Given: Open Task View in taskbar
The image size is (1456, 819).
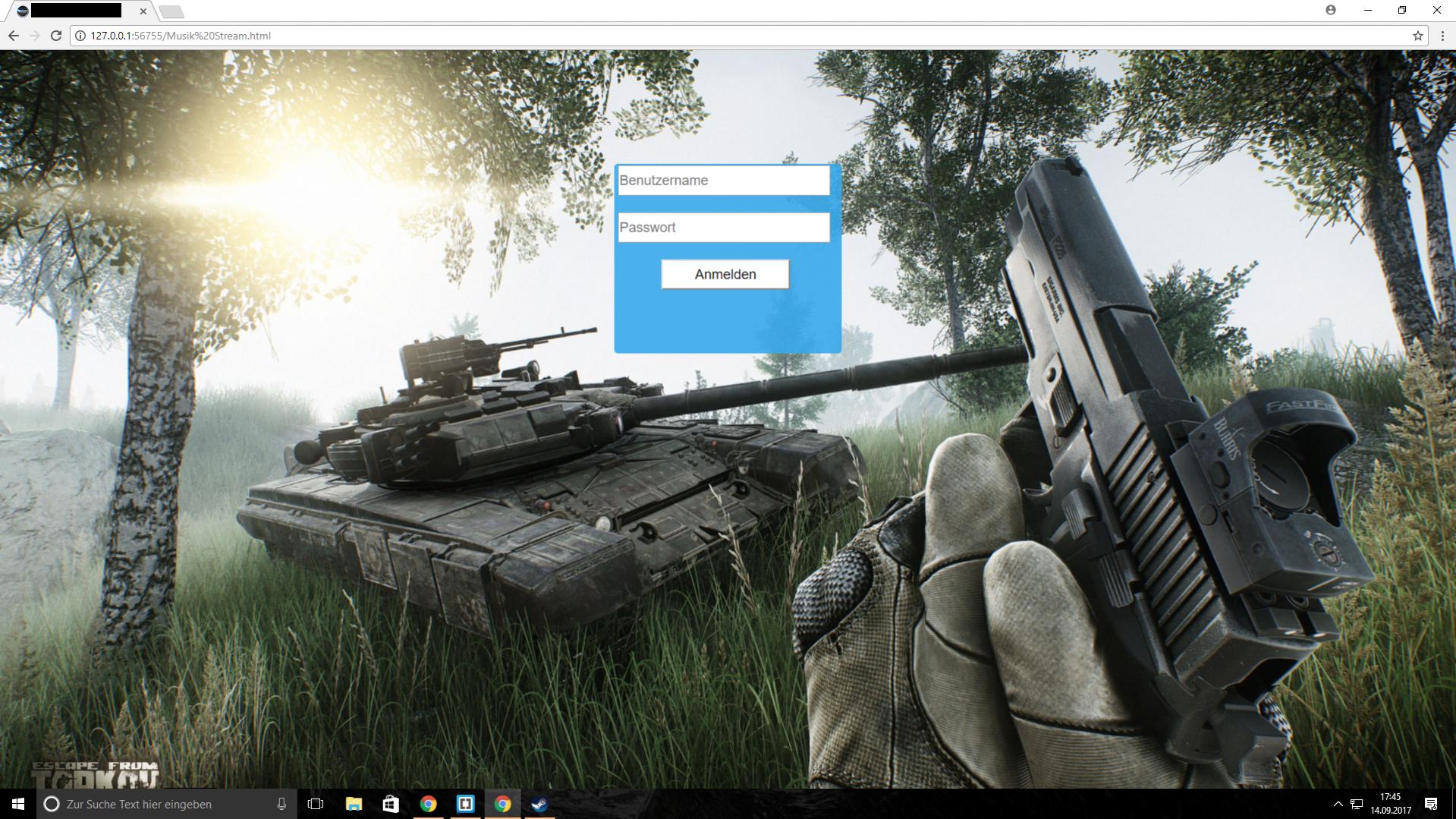Looking at the screenshot, I should click(x=316, y=804).
